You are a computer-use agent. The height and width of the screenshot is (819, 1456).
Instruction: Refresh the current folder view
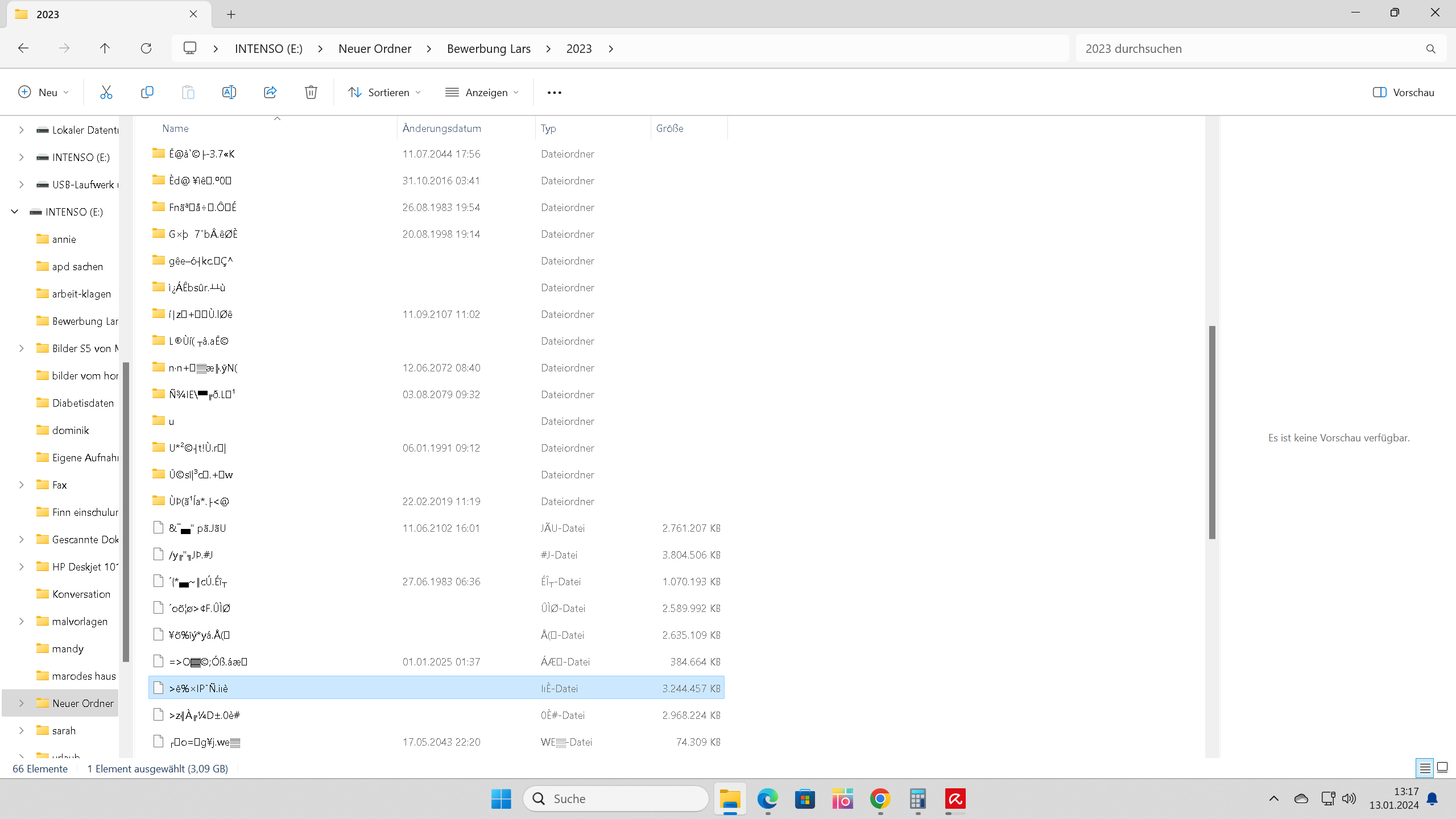click(x=146, y=48)
